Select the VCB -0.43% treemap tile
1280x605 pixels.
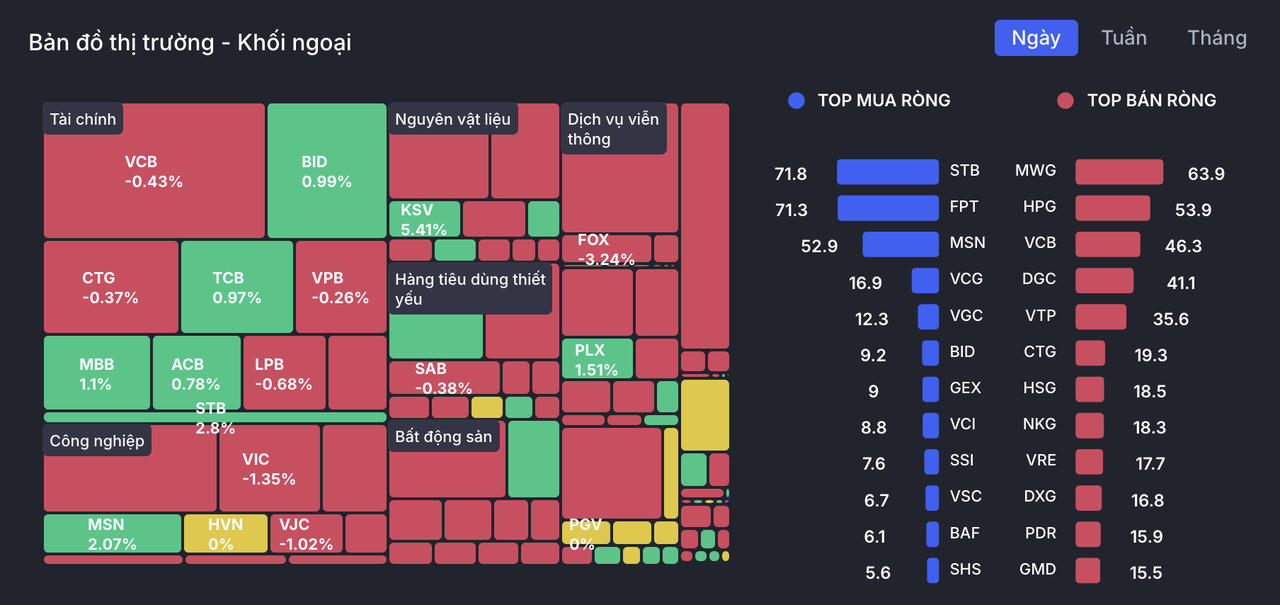[154, 171]
